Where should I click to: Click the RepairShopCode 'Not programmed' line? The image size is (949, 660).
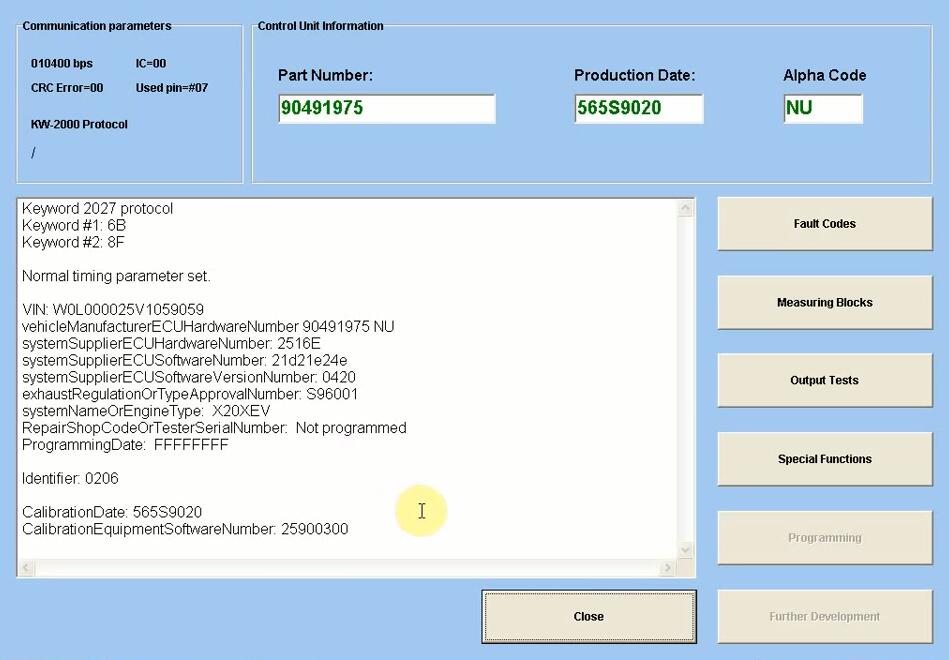point(214,428)
